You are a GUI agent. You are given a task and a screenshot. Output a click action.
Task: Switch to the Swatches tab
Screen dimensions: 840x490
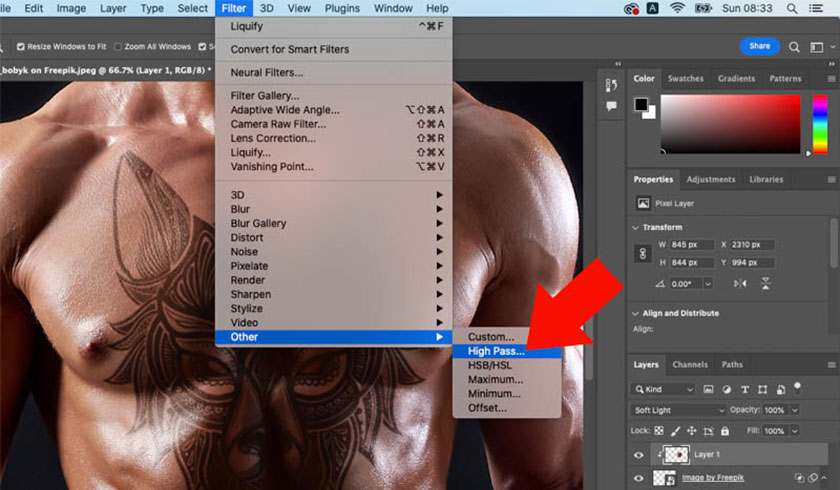point(685,78)
